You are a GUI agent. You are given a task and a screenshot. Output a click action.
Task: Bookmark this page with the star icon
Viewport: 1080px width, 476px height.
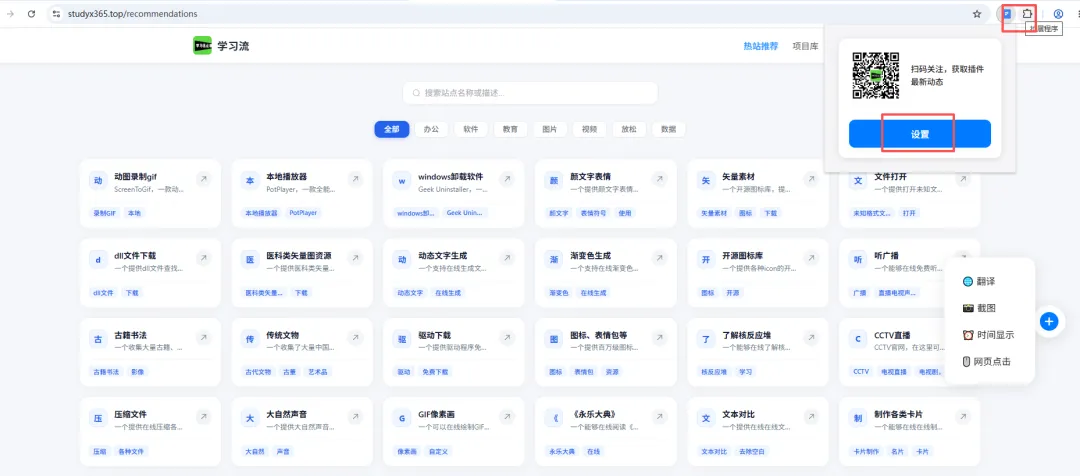(x=977, y=14)
